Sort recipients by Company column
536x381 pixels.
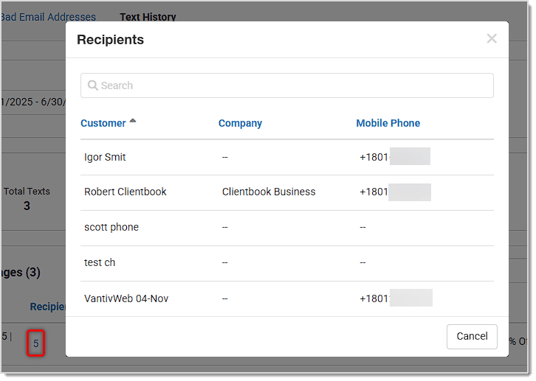(242, 124)
